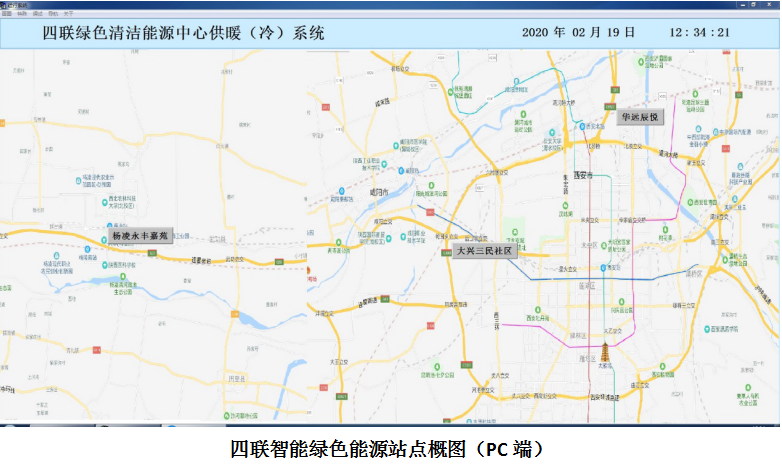
Task: Open the 调试 menu
Action: pos(37,14)
